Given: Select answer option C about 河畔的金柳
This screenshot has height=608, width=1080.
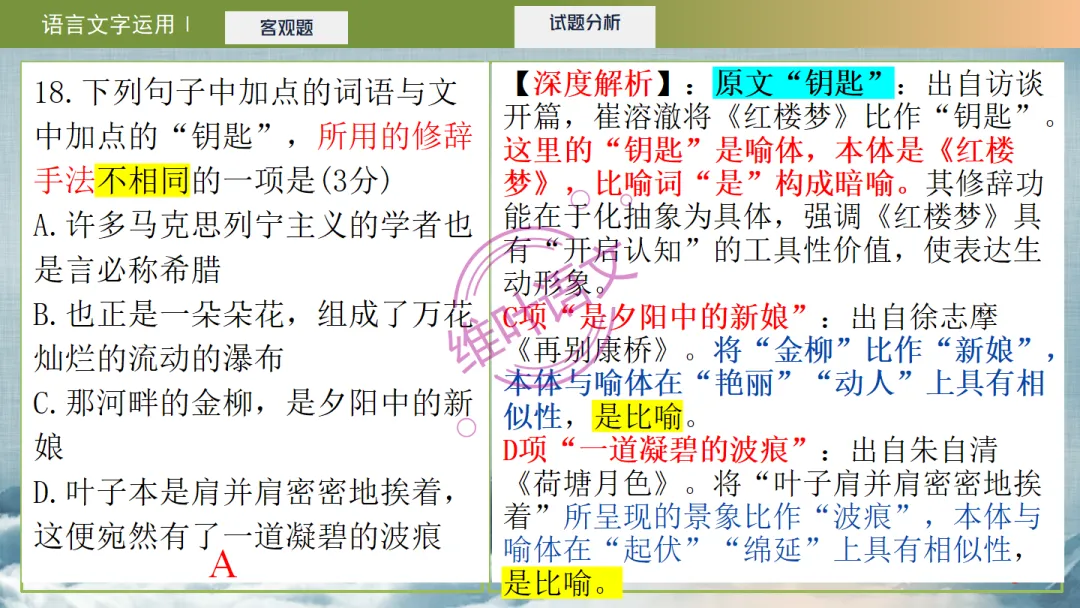Looking at the screenshot, I should pyautogui.click(x=240, y=420).
